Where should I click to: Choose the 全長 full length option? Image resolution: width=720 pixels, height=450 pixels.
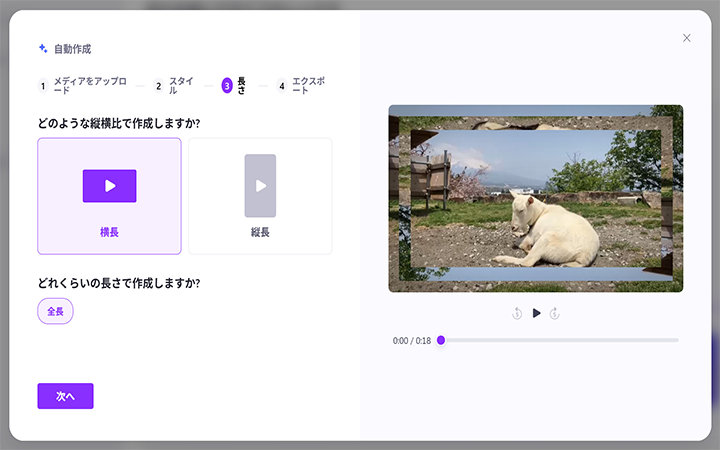(55, 311)
